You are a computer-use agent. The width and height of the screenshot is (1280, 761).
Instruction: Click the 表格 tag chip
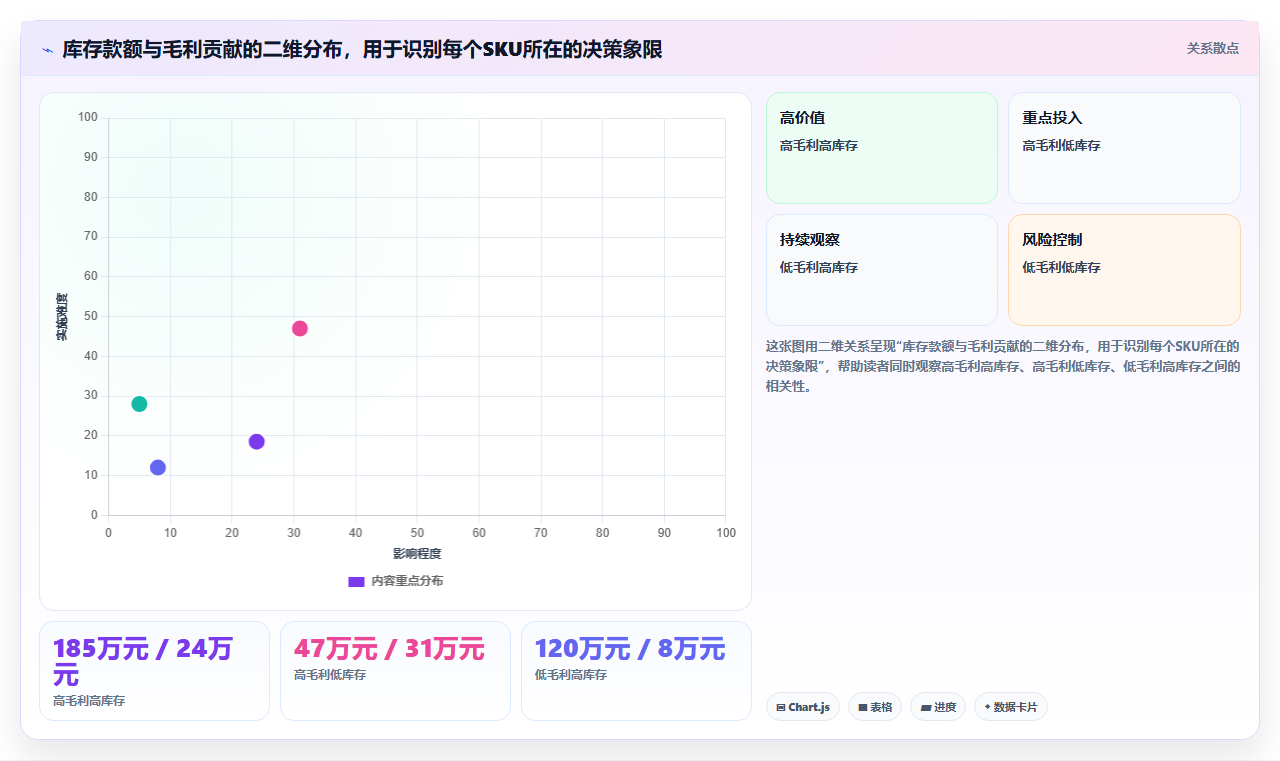875,707
